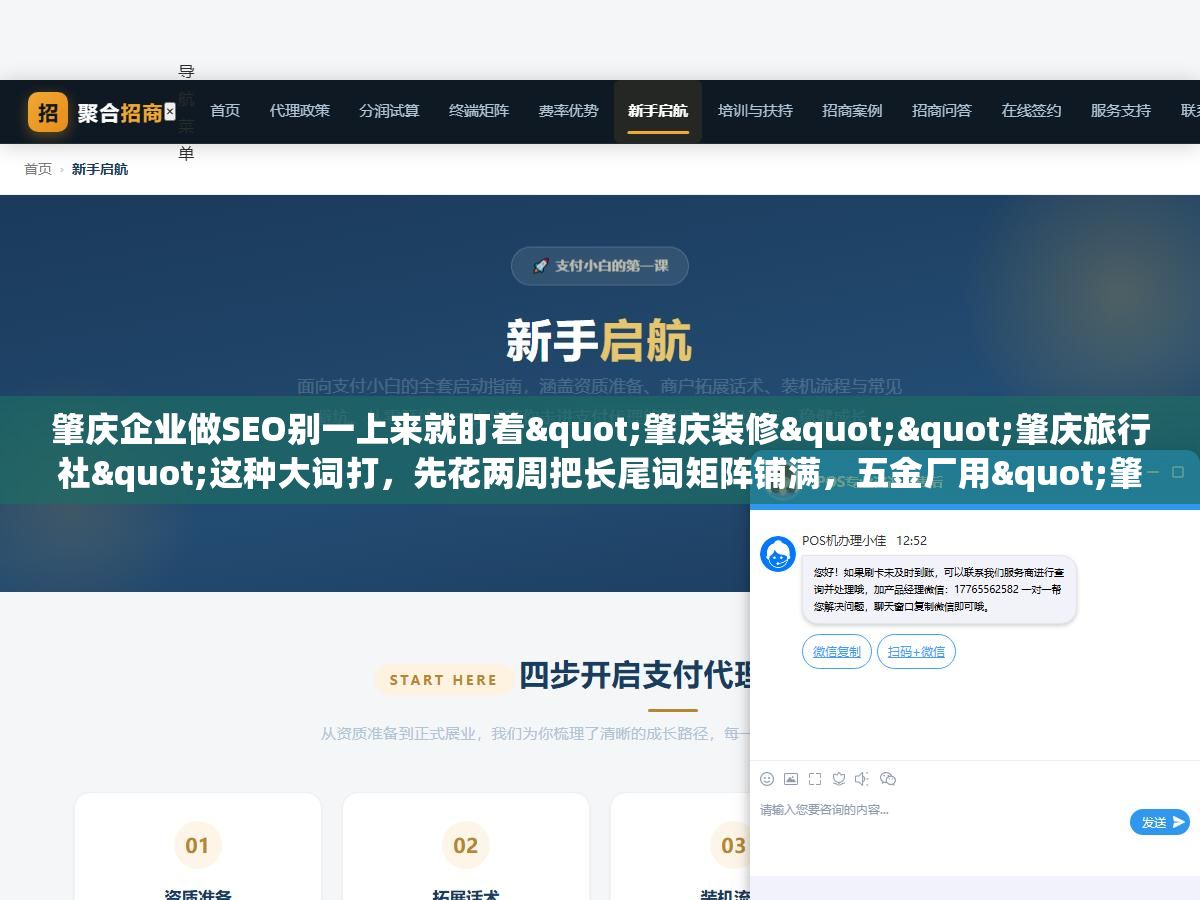The height and width of the screenshot is (900, 1200).
Task: Click the send image icon in chat
Action: pos(791,779)
